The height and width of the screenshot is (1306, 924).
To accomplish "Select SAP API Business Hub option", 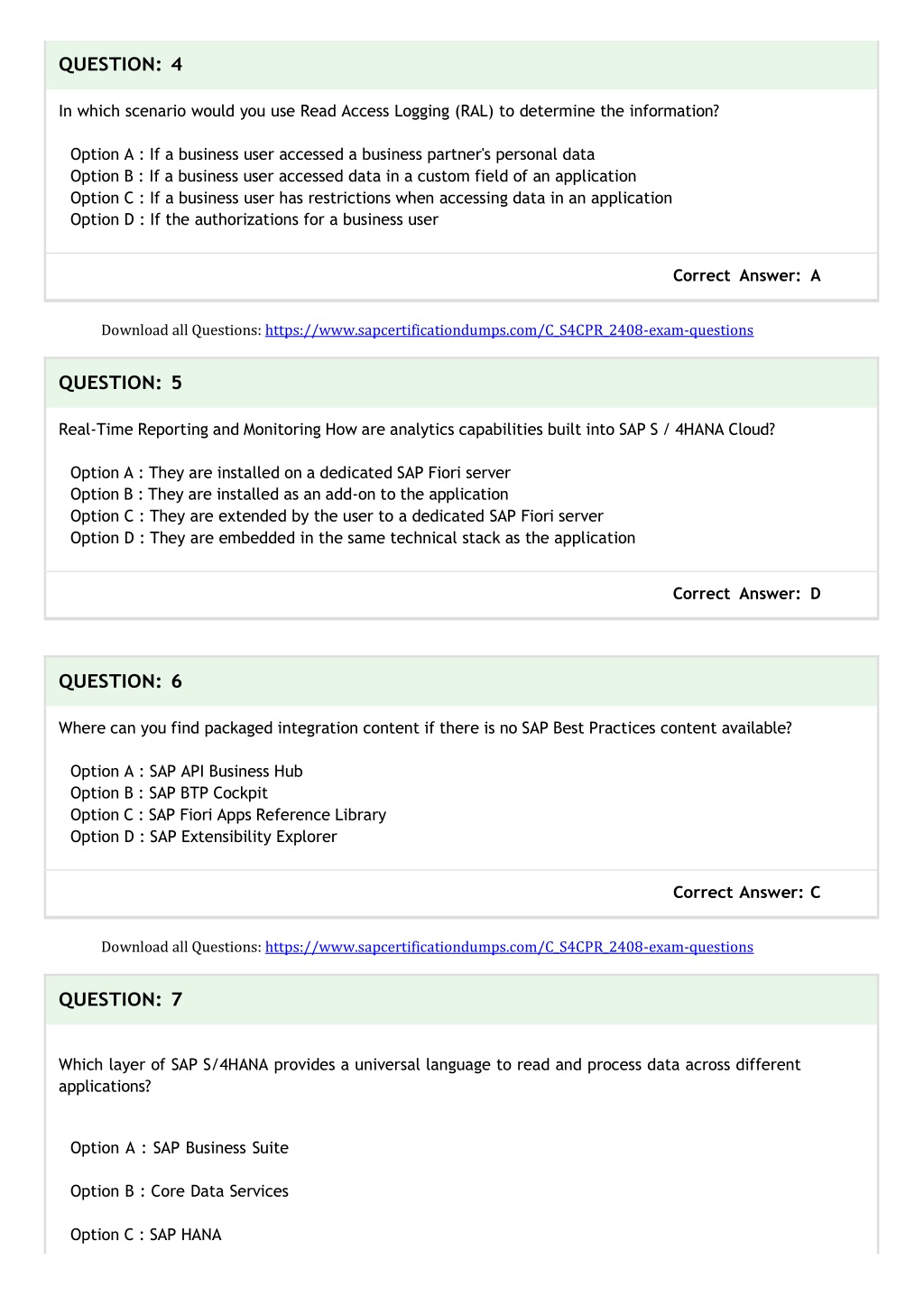I will pyautogui.click(x=187, y=772).
